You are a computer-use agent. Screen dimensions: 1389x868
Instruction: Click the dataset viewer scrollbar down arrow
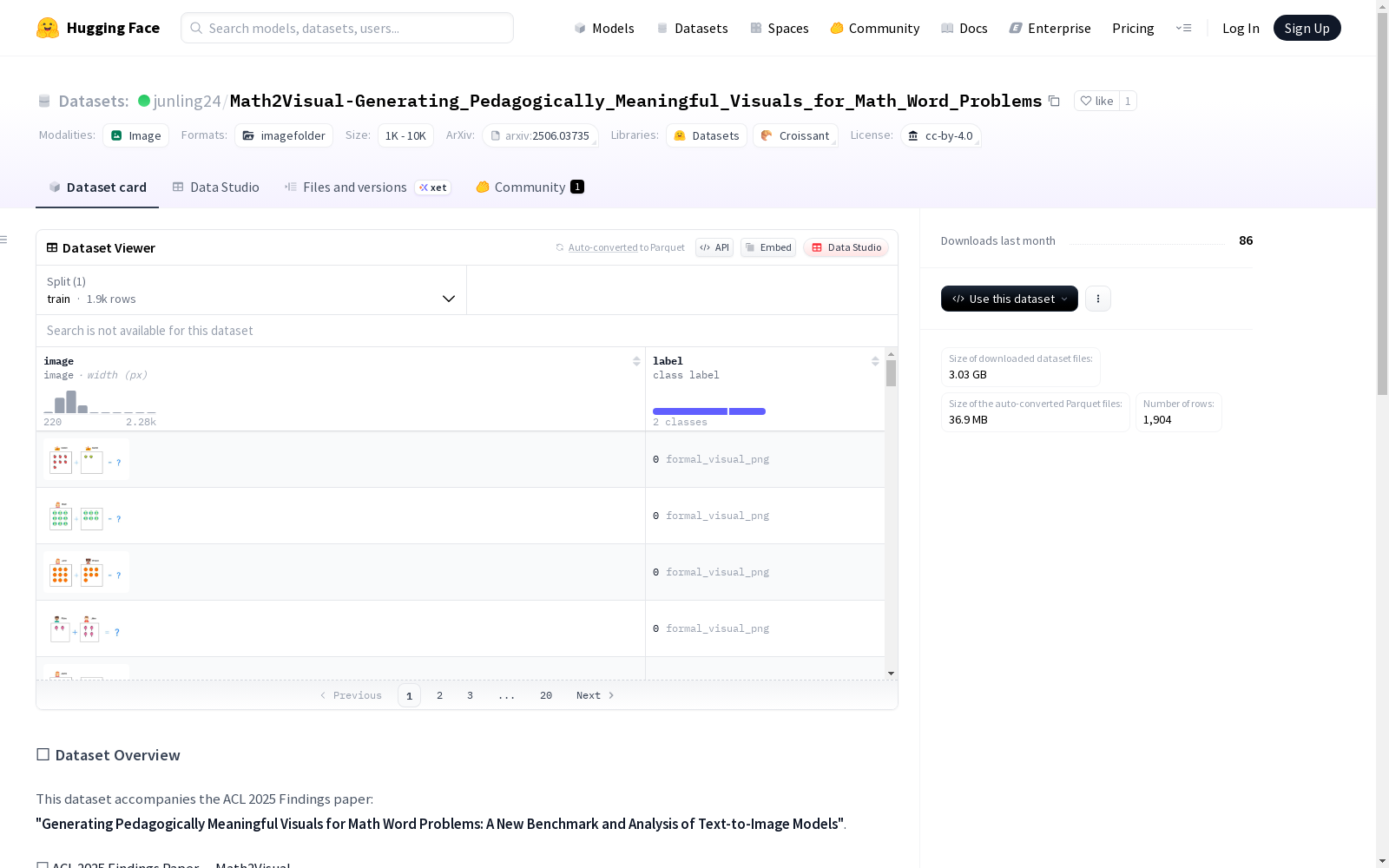point(891,674)
